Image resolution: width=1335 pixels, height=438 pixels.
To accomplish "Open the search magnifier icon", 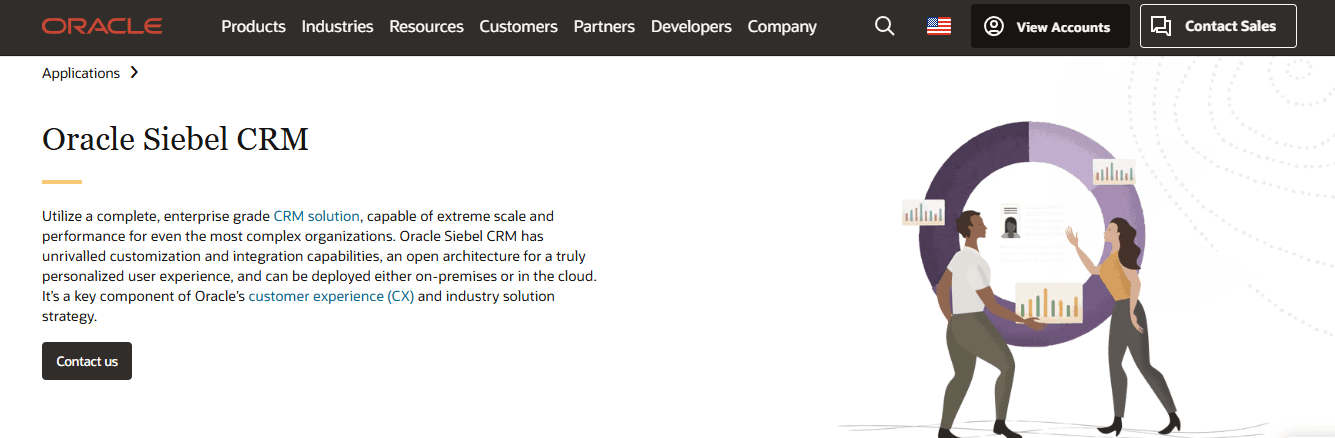I will tap(884, 27).
